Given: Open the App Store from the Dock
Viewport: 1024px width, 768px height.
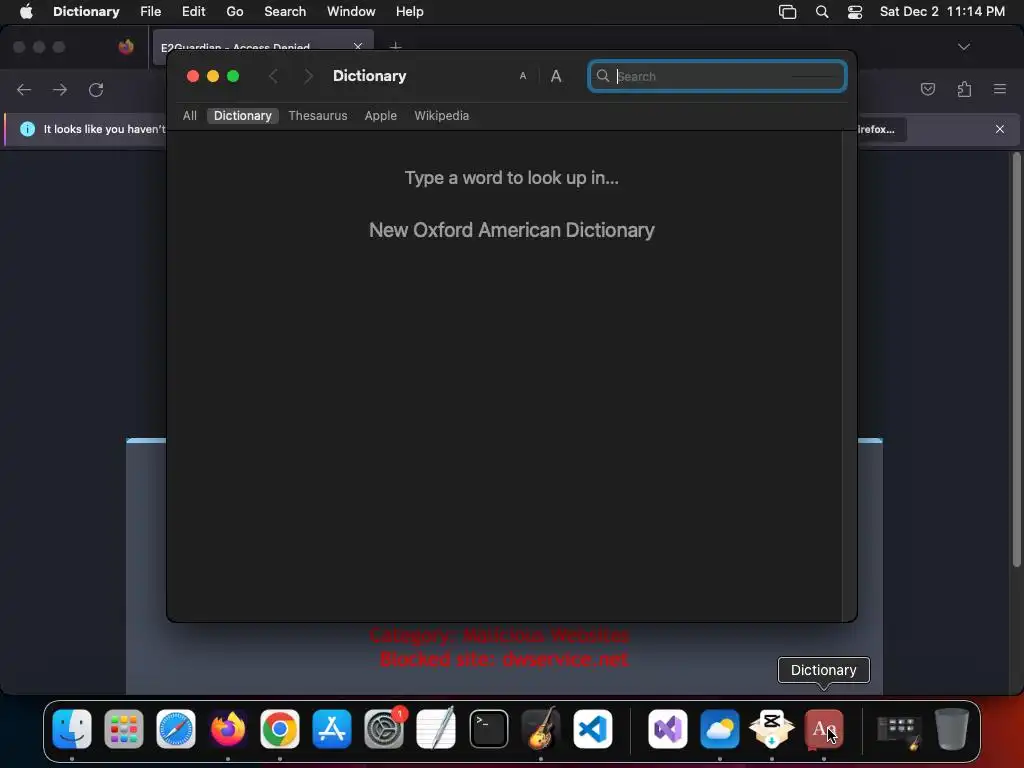Looking at the screenshot, I should (332, 728).
